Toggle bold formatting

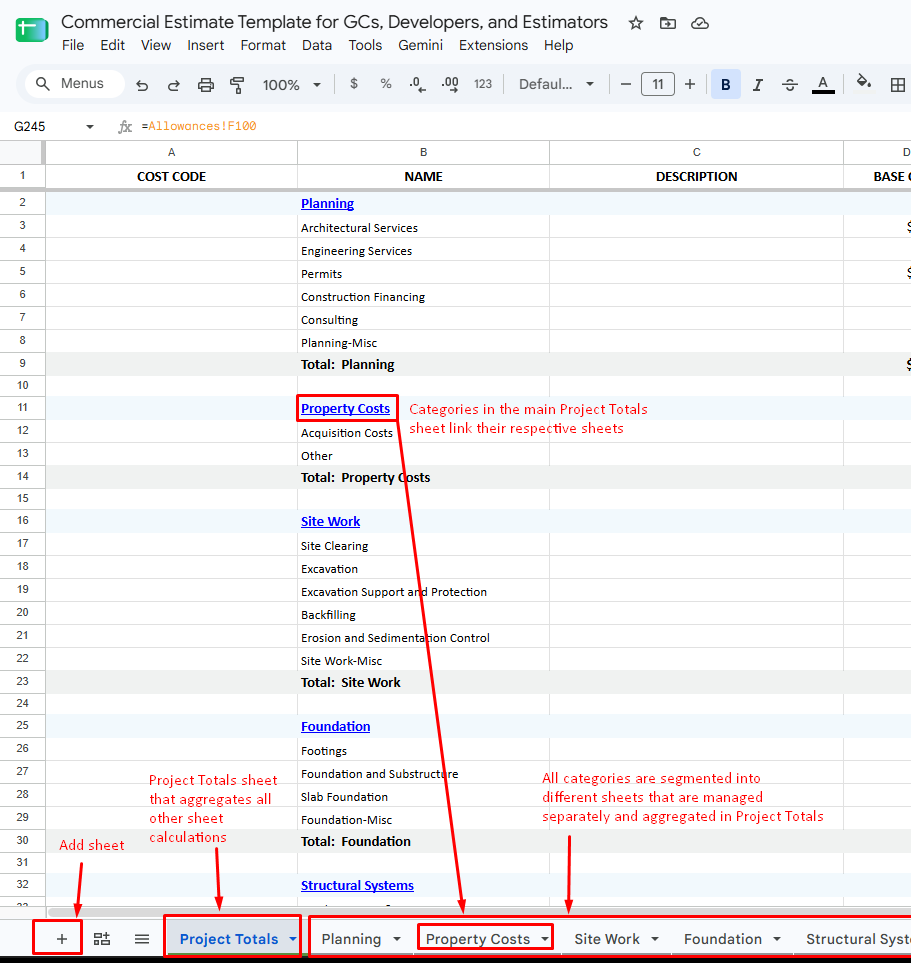(x=725, y=84)
